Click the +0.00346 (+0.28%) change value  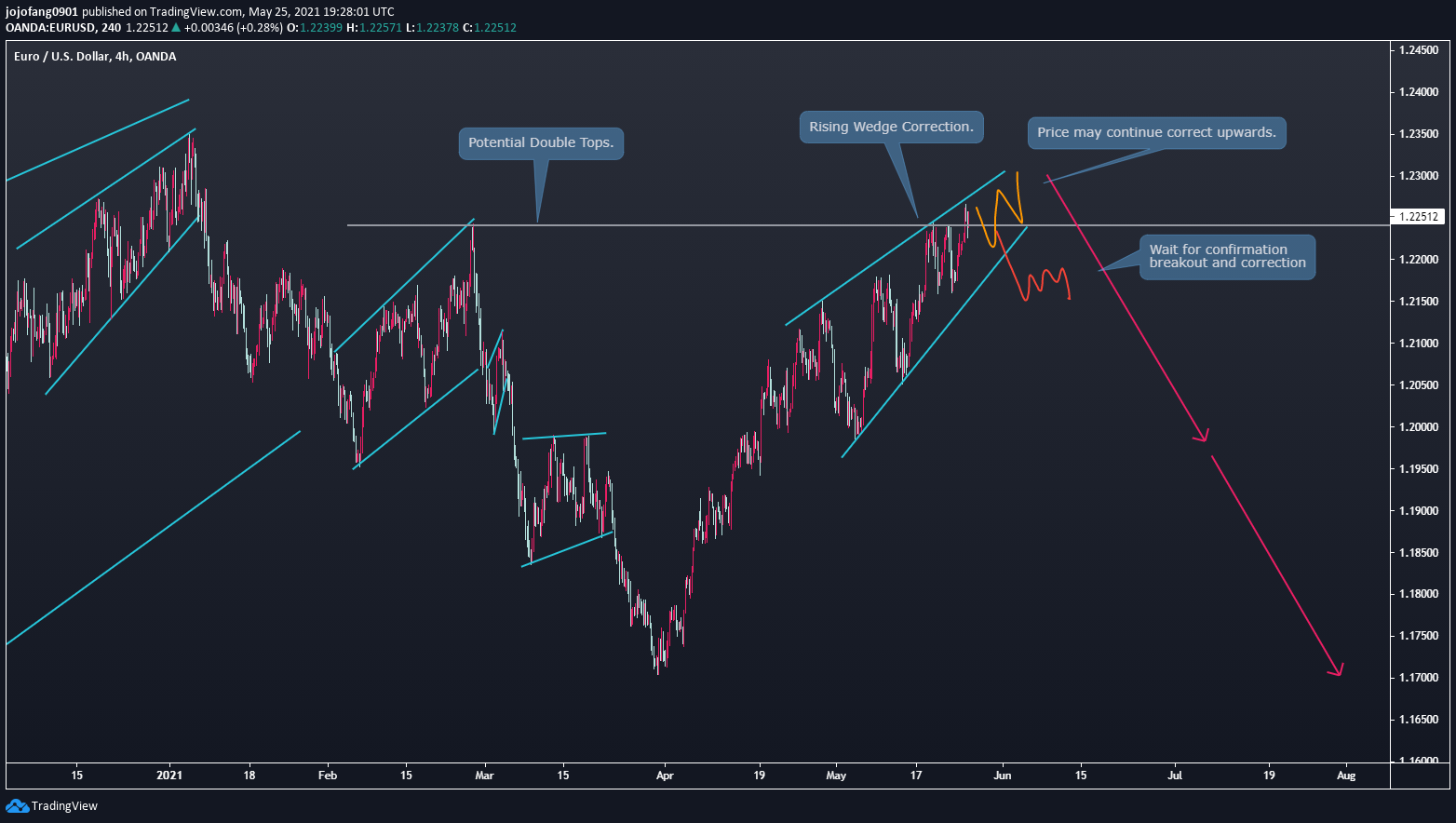[233, 28]
